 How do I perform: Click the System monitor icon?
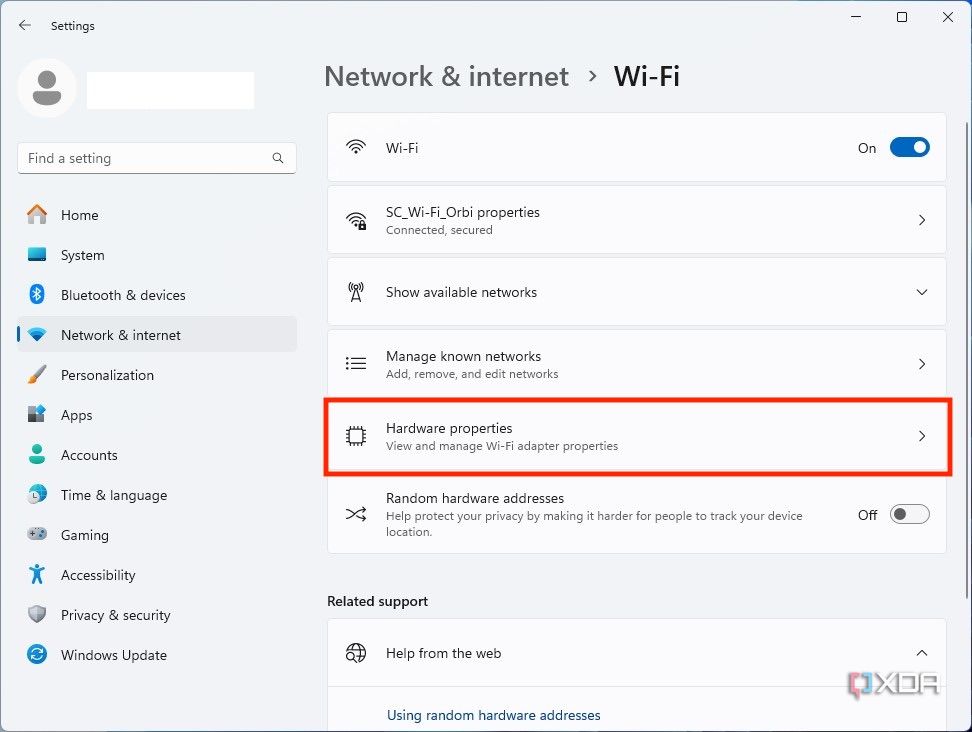(x=37, y=255)
